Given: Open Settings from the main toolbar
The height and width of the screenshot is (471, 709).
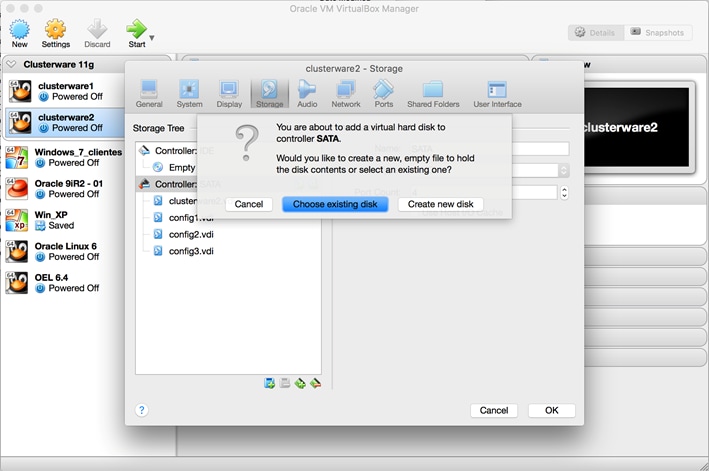Looking at the screenshot, I should 56,33.
